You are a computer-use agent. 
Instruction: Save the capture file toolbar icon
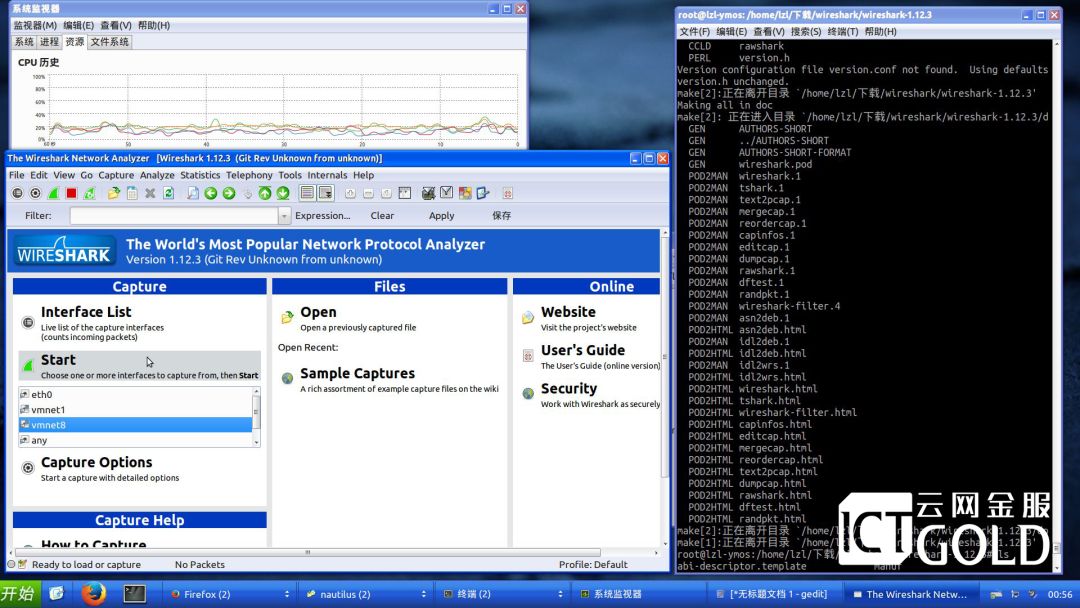pos(132,193)
